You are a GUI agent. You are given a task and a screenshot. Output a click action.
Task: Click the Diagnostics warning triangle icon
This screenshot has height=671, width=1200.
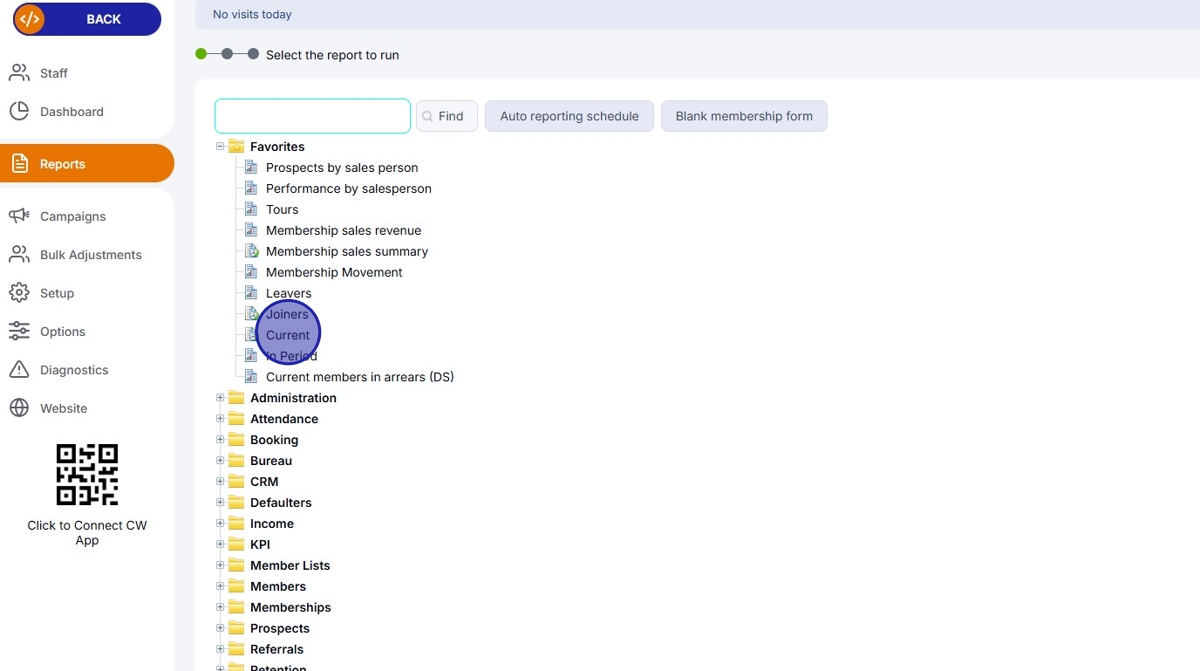pos(19,370)
